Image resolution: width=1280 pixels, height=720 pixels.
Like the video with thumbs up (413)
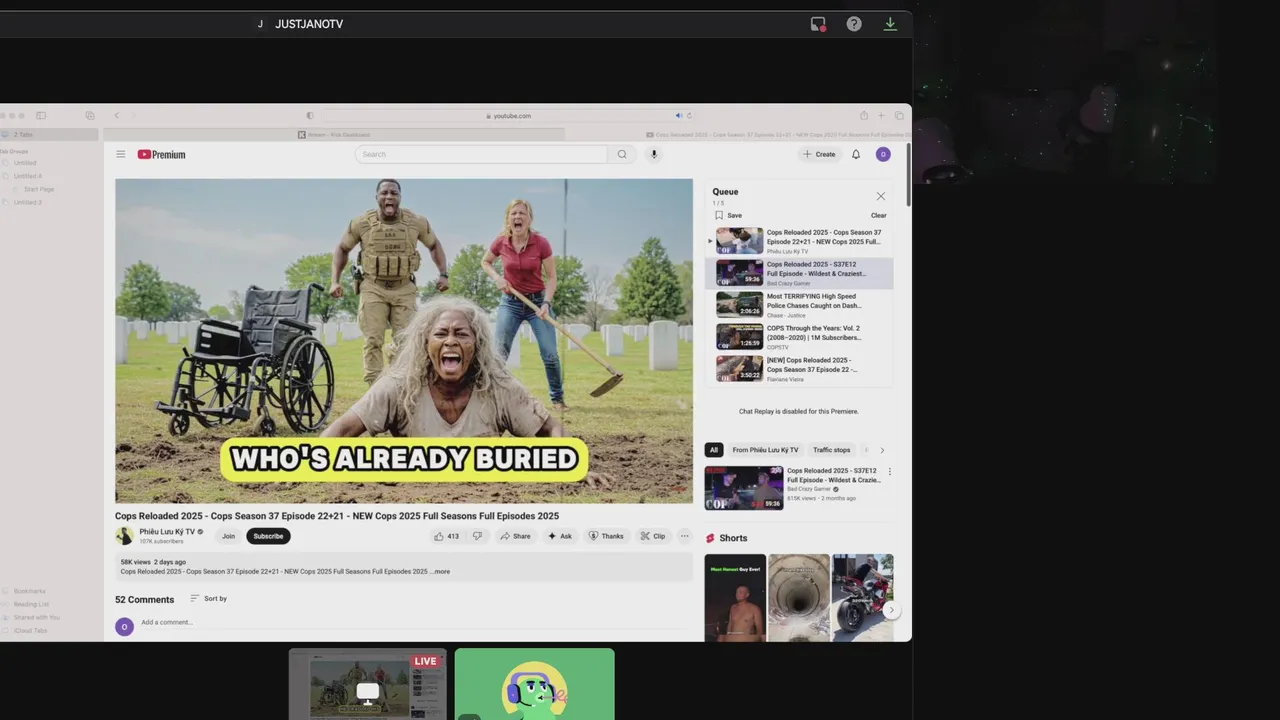tap(446, 536)
